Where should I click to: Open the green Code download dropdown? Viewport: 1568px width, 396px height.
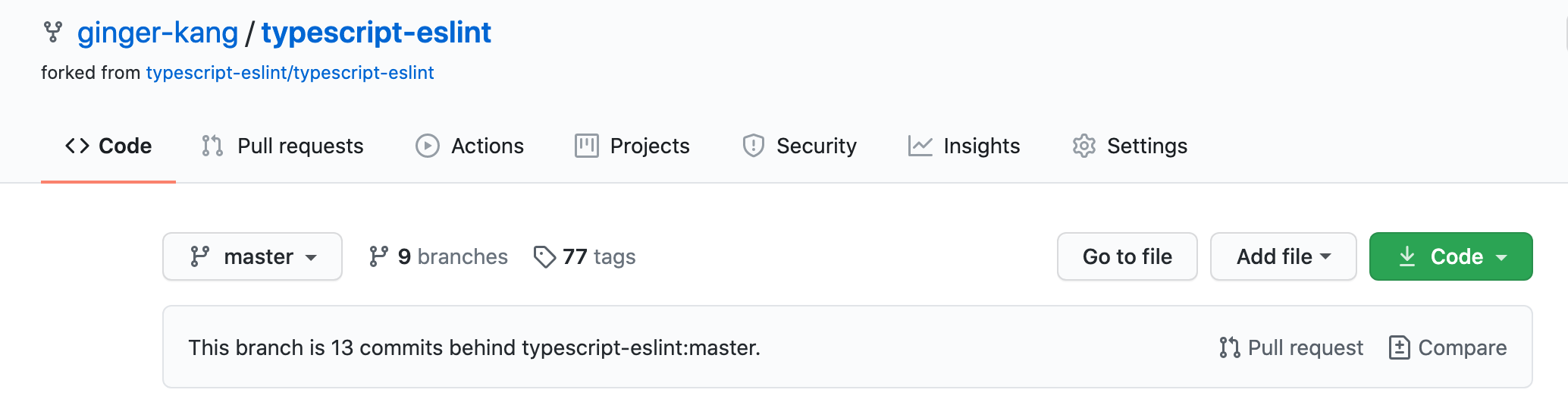[x=1450, y=256]
